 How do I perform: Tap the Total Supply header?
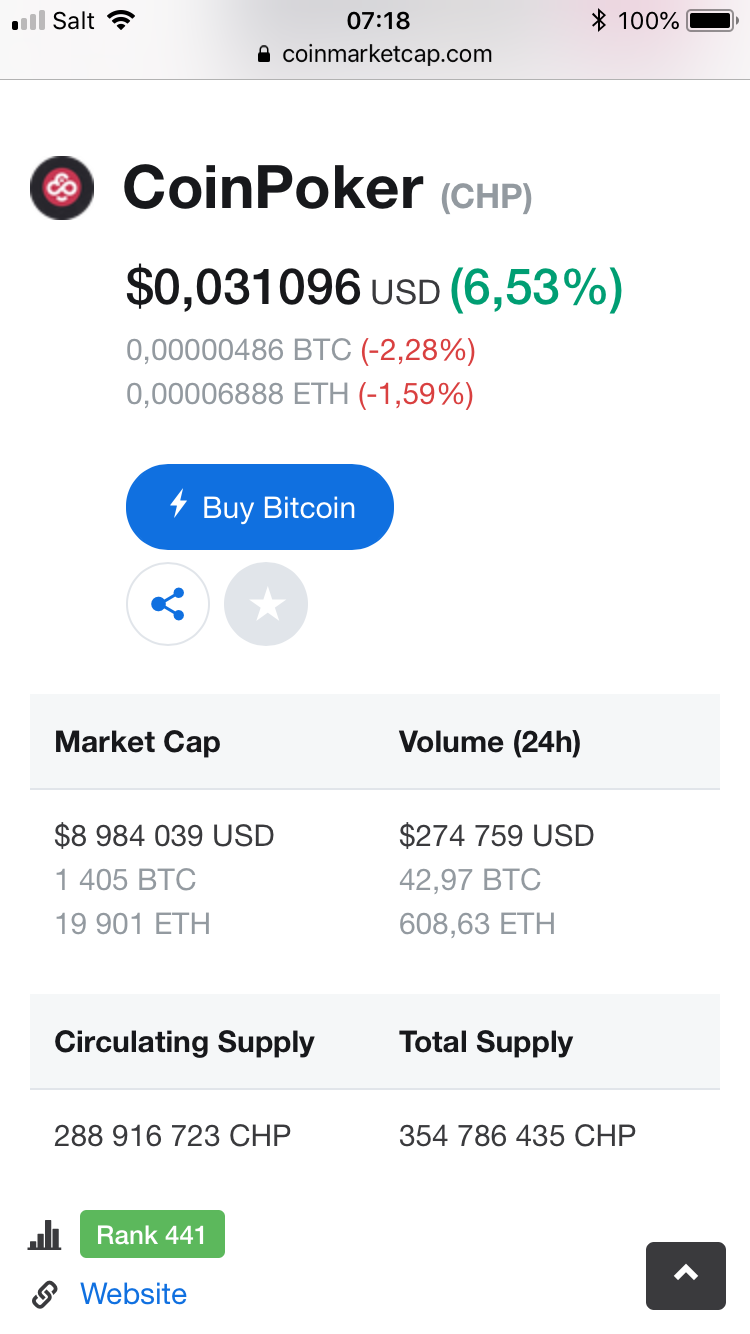pos(486,1042)
